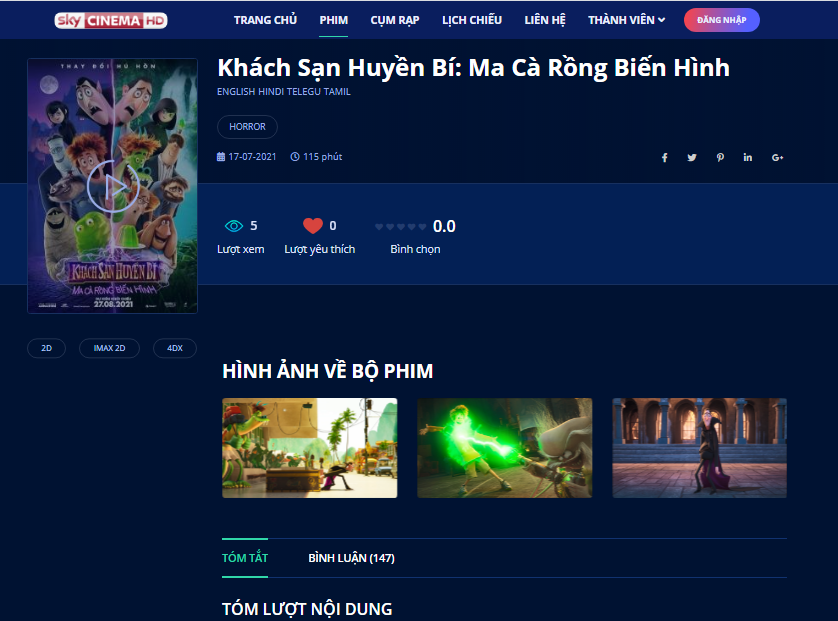Share the movie on Facebook
The height and width of the screenshot is (621, 838).
tap(664, 157)
